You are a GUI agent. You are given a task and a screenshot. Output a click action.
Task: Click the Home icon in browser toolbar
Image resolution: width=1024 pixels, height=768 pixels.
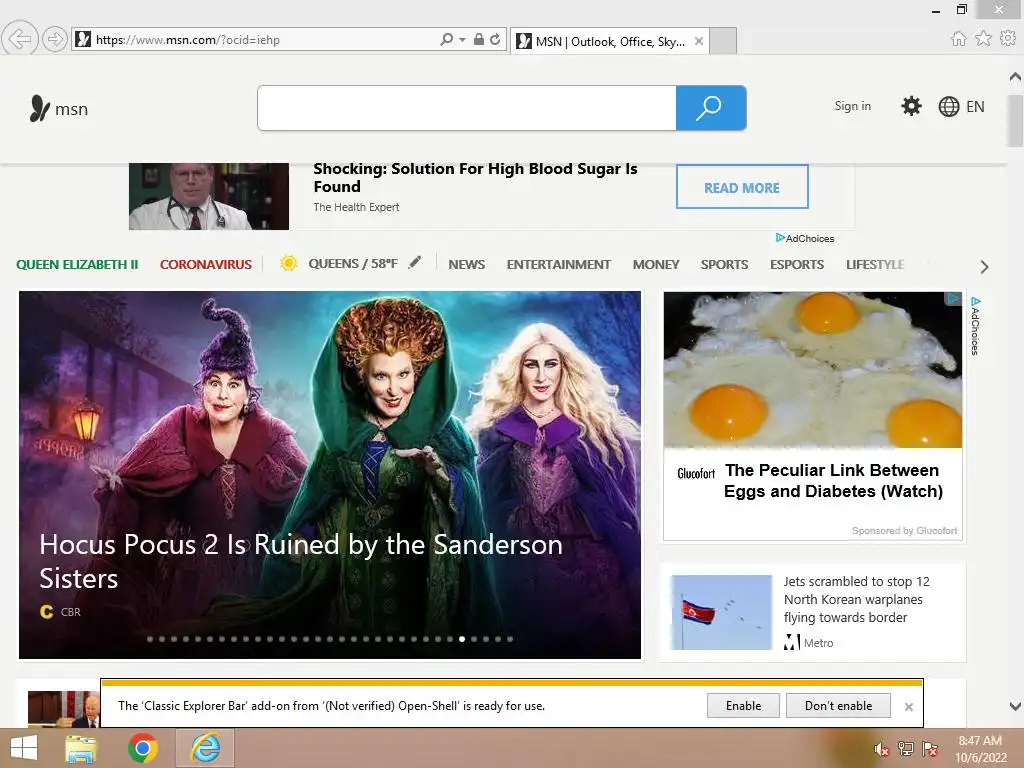(x=958, y=39)
